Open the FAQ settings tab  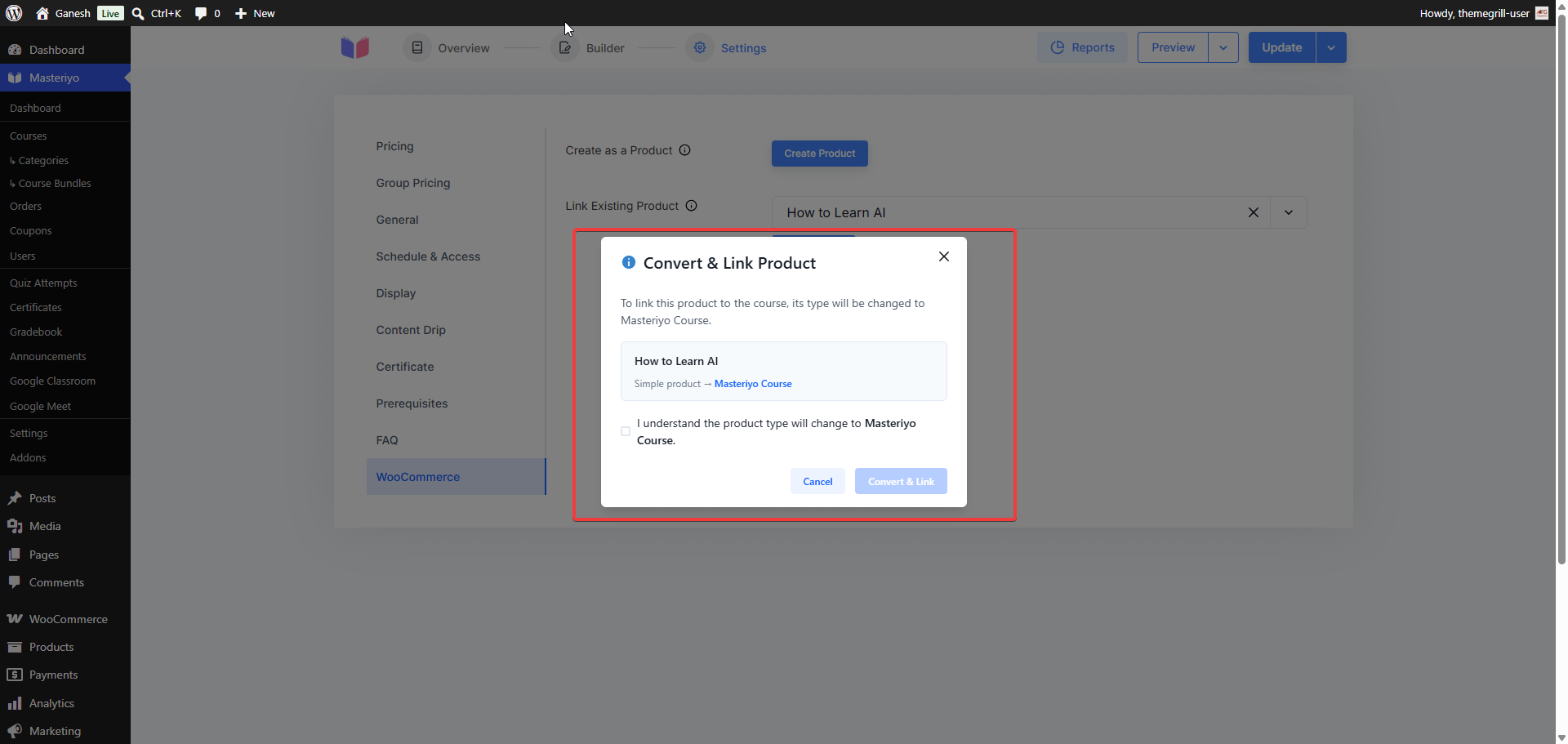pyautogui.click(x=456, y=440)
